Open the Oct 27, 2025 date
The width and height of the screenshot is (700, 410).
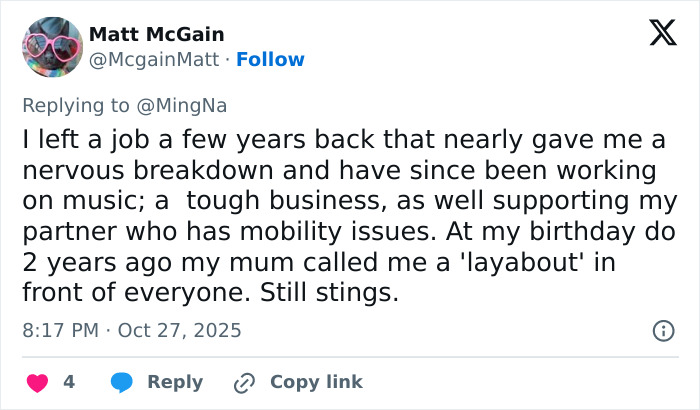pyautogui.click(x=179, y=330)
